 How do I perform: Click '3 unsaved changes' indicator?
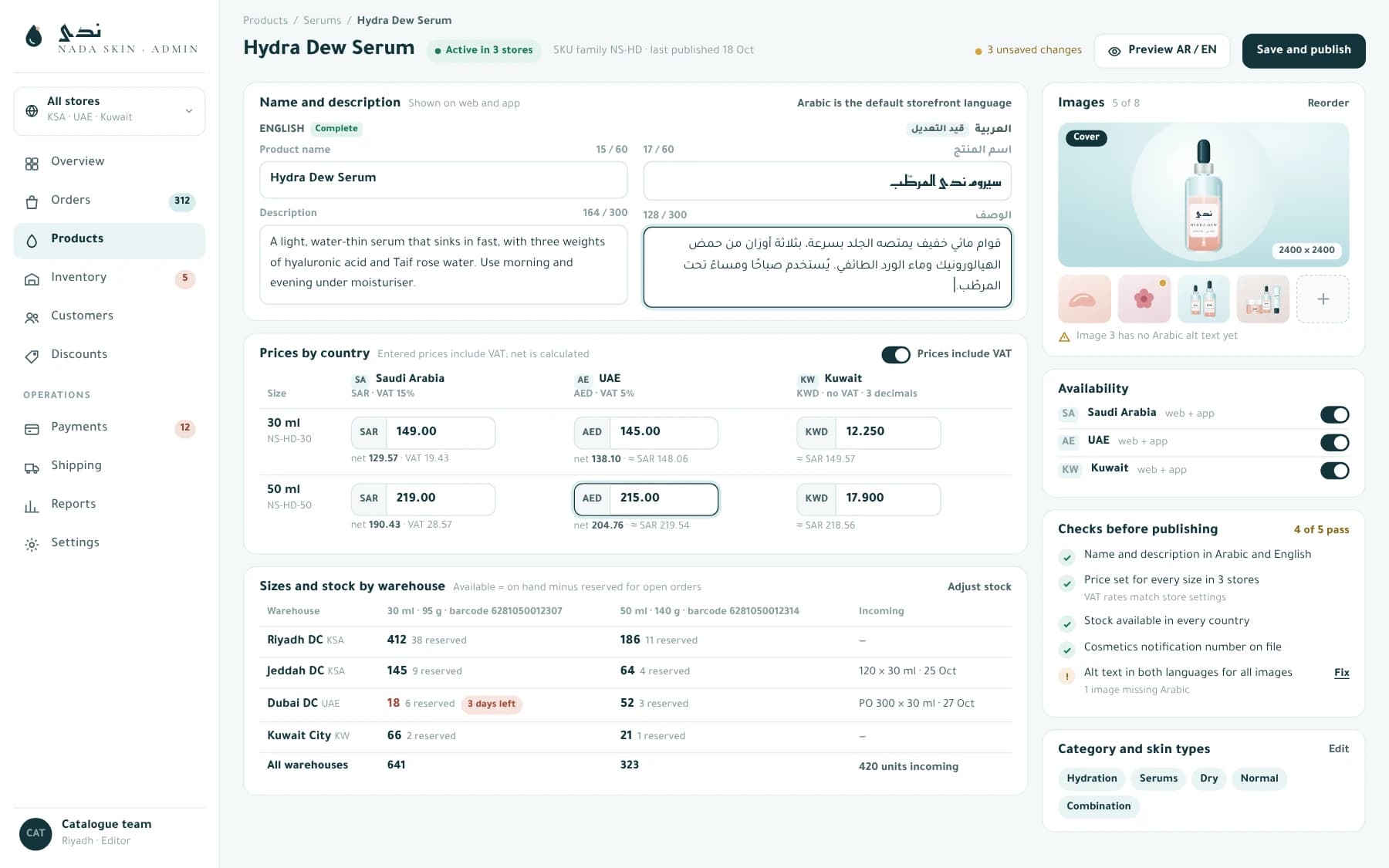tap(1029, 50)
